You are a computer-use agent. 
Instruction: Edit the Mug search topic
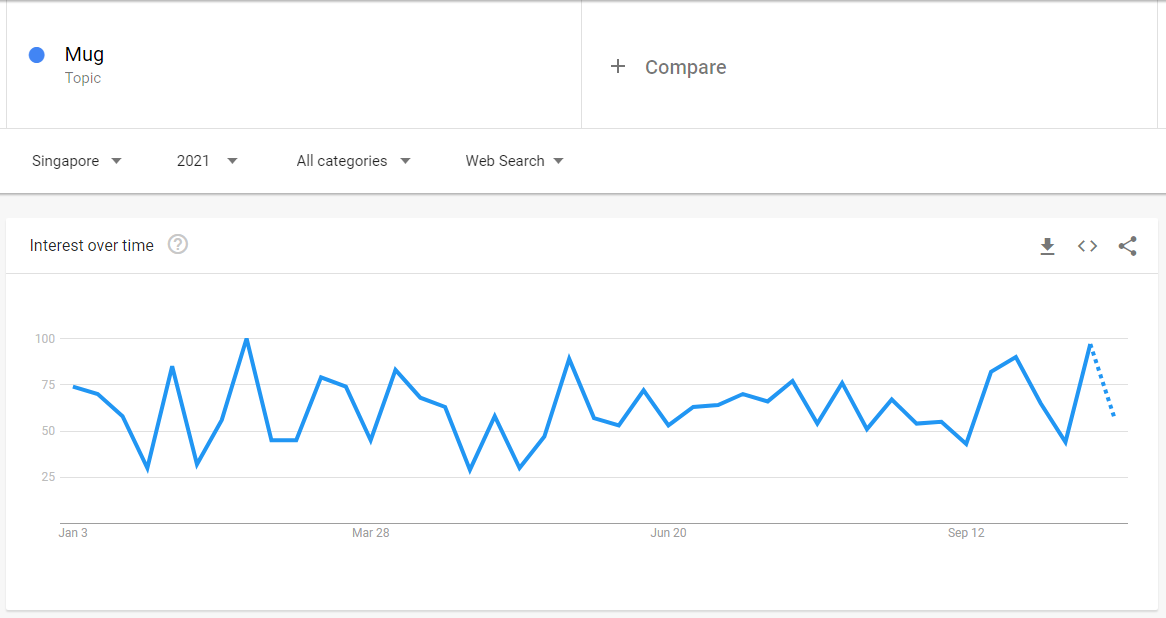[x=84, y=55]
